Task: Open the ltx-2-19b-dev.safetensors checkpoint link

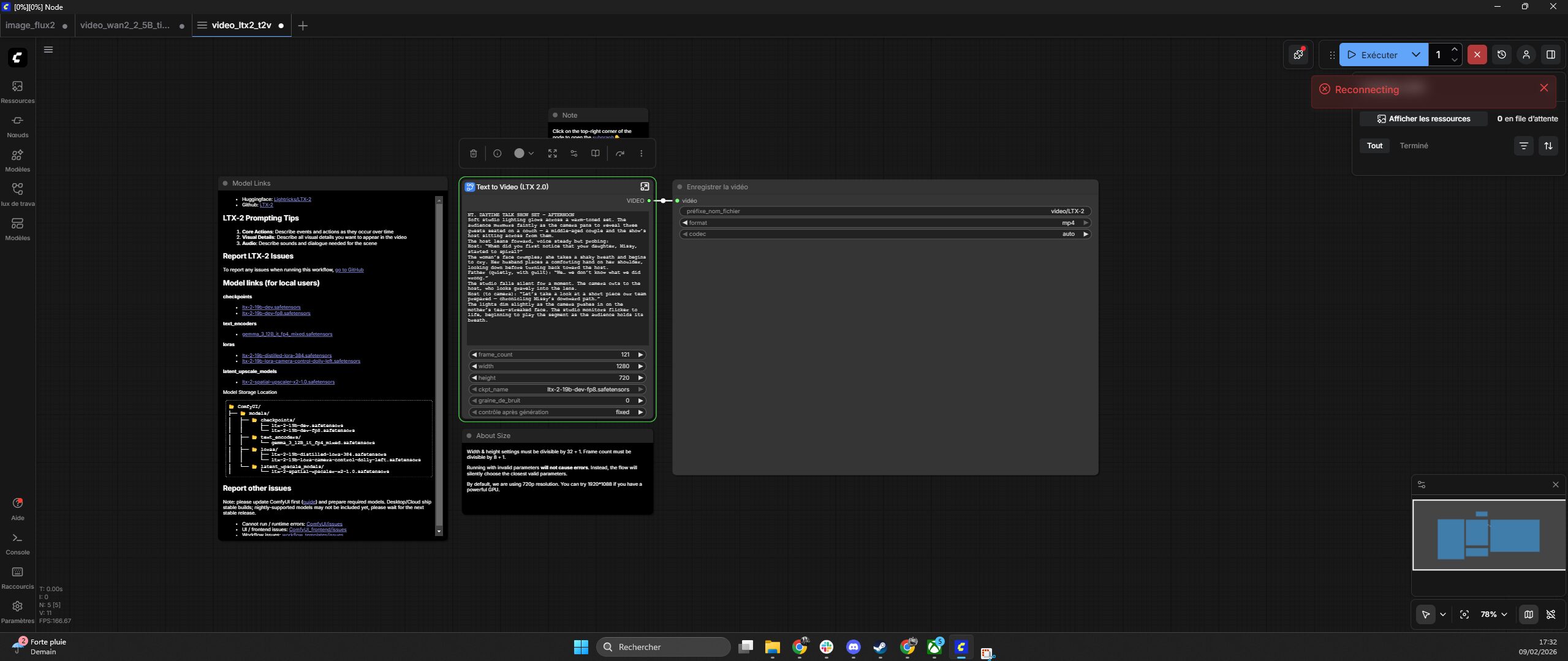Action: 271,307
